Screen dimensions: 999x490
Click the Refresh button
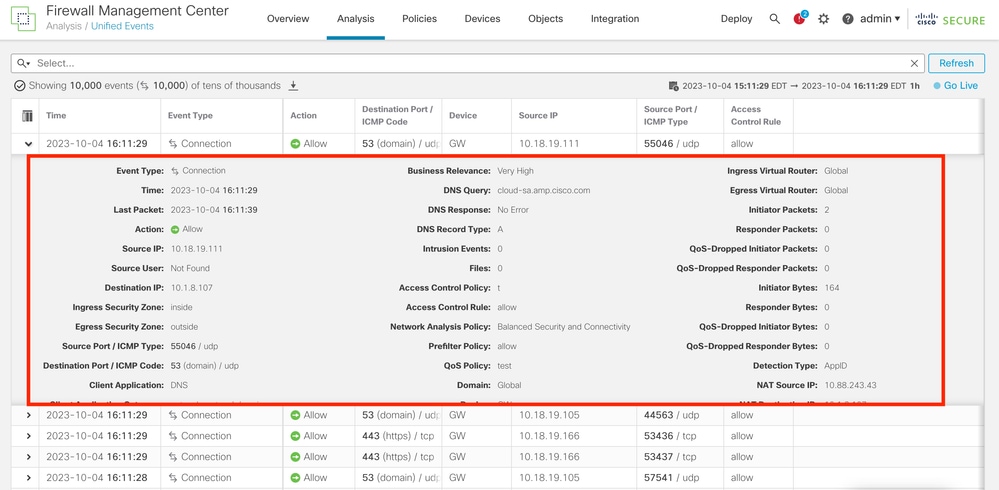click(x=956, y=63)
